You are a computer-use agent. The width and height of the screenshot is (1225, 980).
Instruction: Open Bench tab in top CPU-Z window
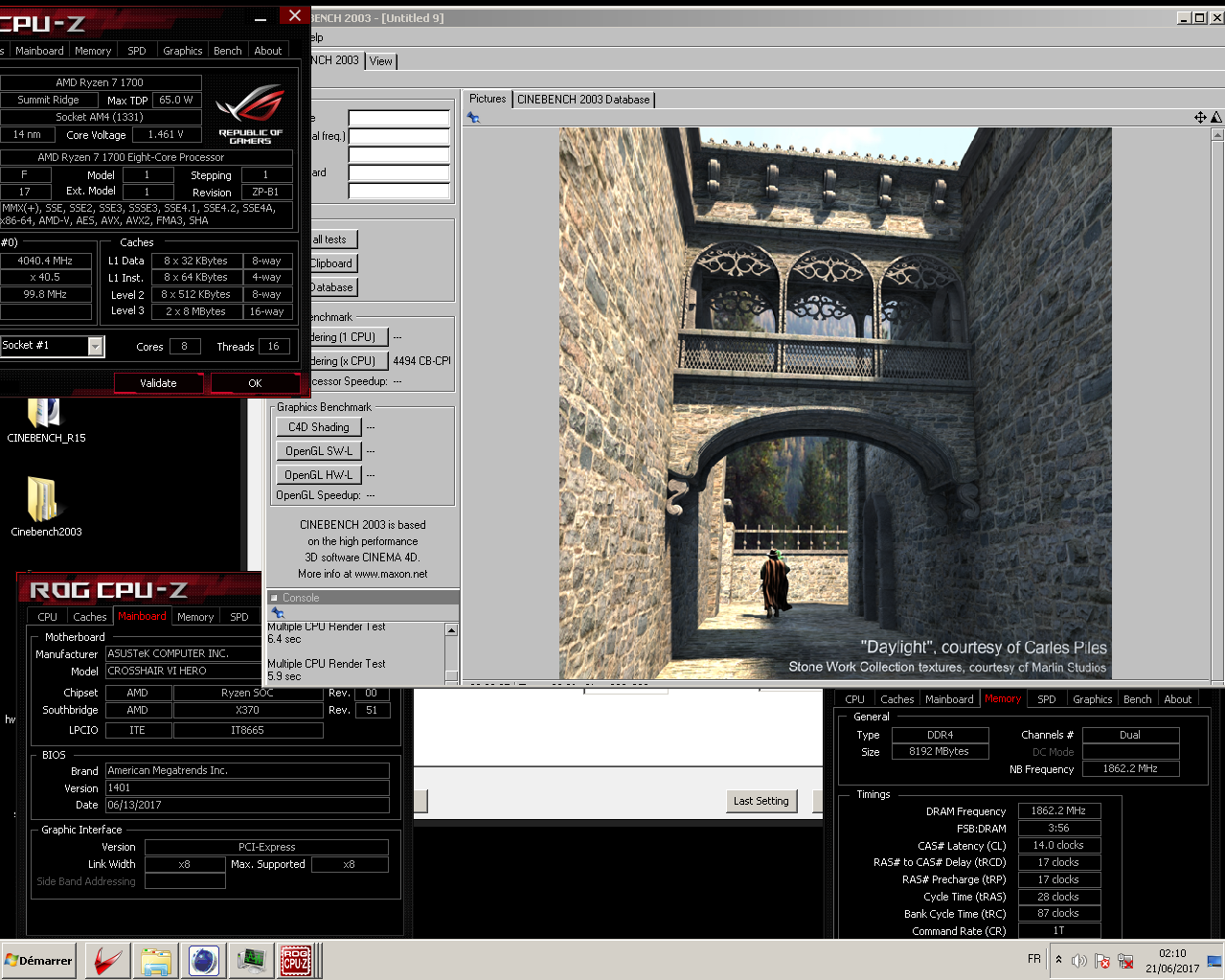point(228,51)
